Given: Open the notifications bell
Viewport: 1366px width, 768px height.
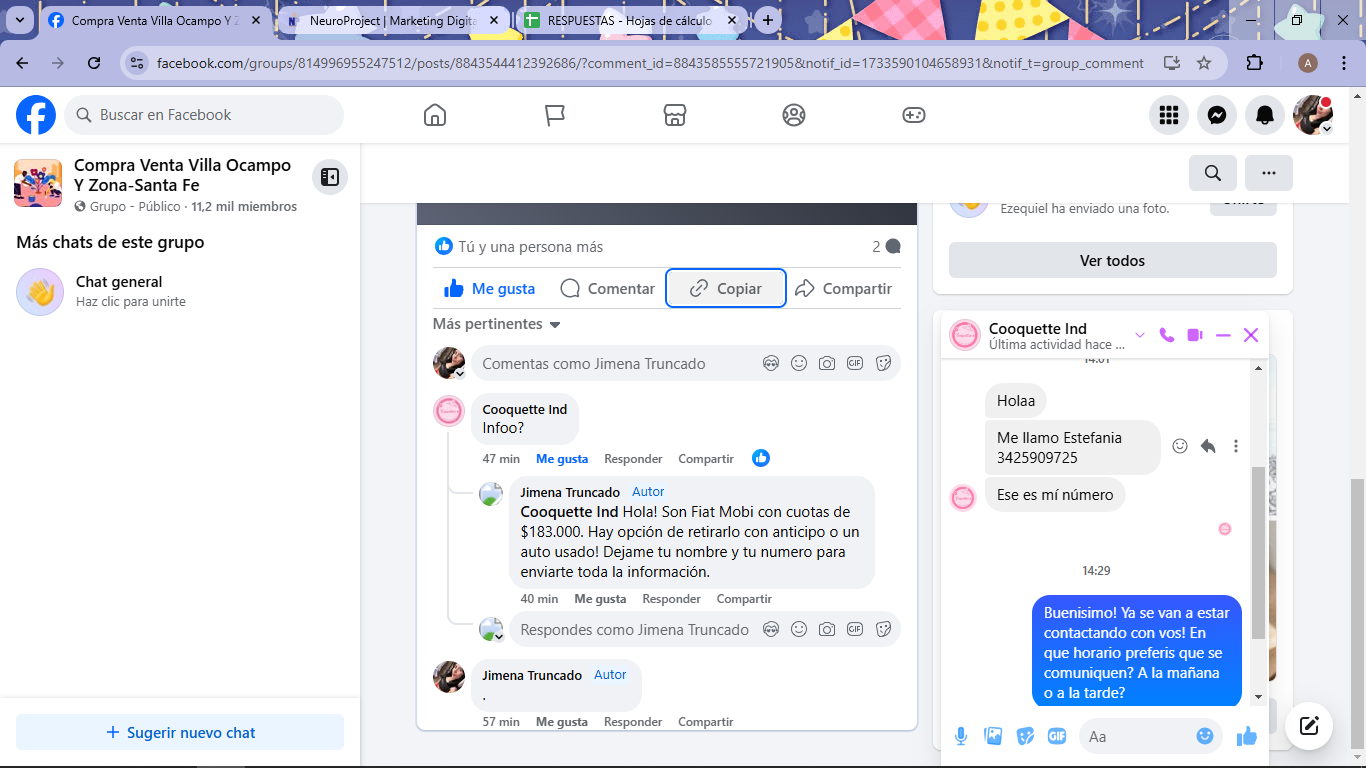Looking at the screenshot, I should (x=1265, y=115).
